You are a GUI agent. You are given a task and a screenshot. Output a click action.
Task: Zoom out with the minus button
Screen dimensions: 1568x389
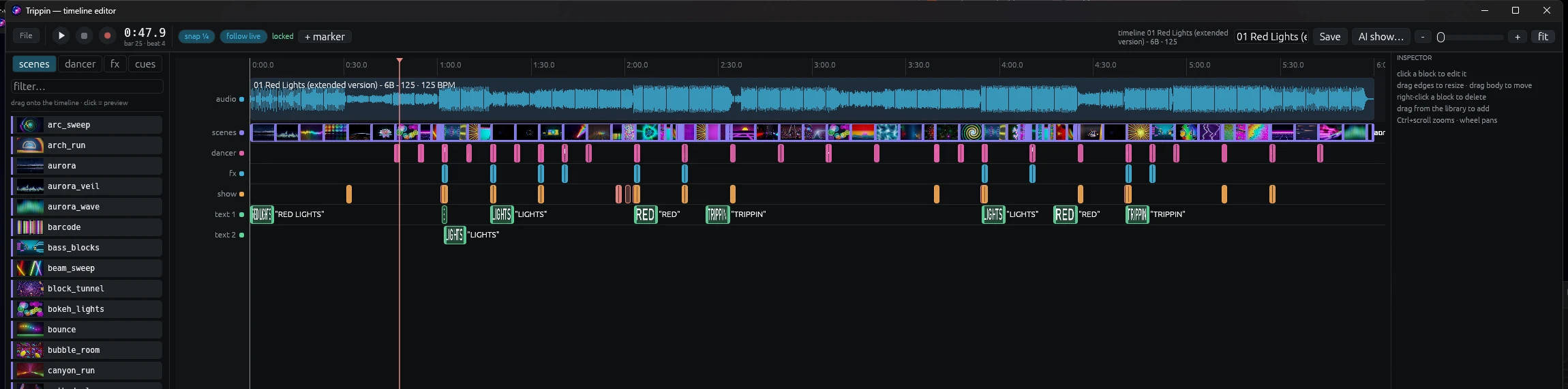[x=1423, y=37]
